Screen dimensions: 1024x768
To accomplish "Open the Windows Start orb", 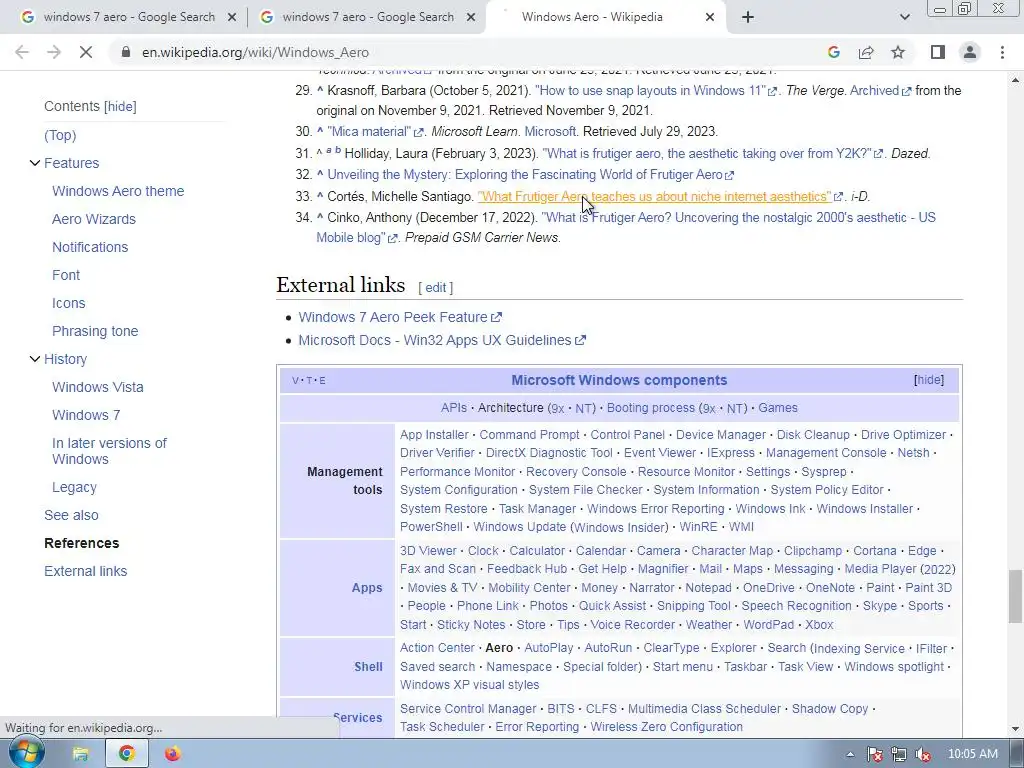I will click(x=26, y=753).
